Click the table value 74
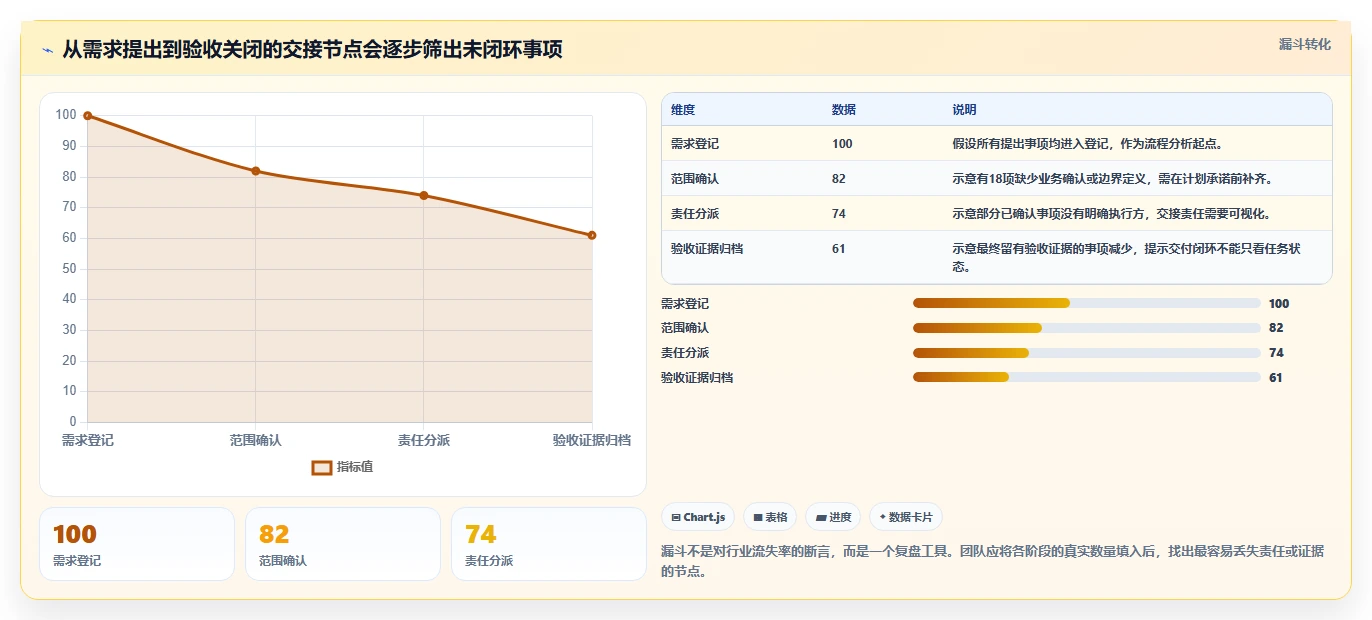The height and width of the screenshot is (620, 1372). [839, 214]
